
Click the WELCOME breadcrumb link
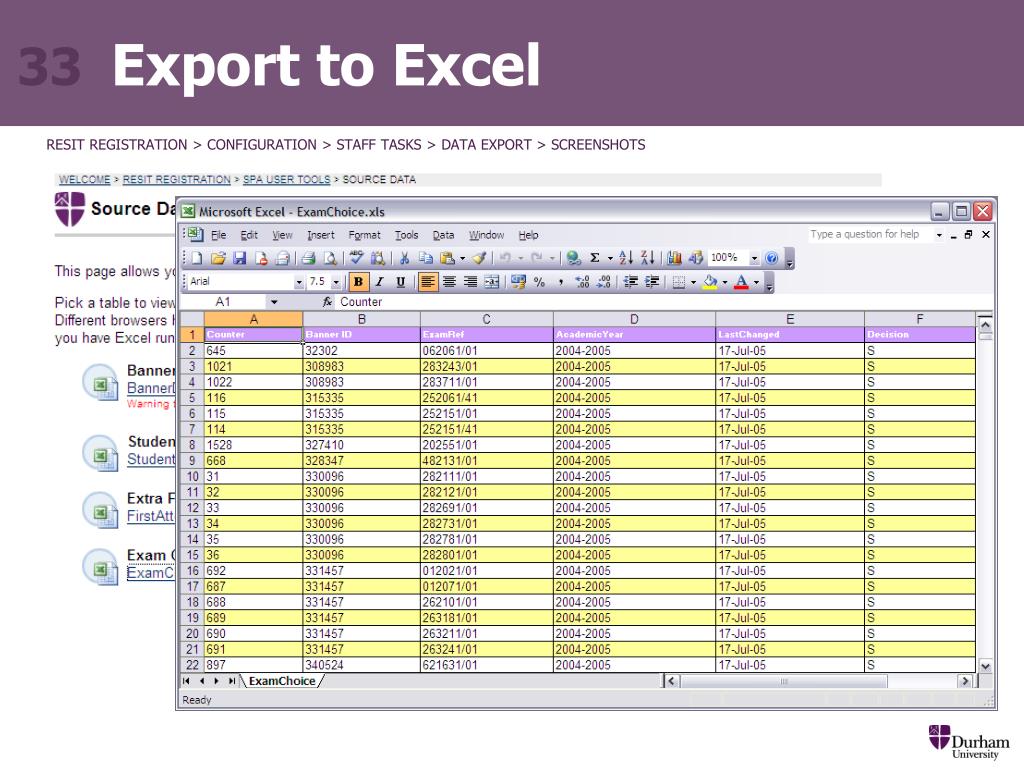coord(84,180)
